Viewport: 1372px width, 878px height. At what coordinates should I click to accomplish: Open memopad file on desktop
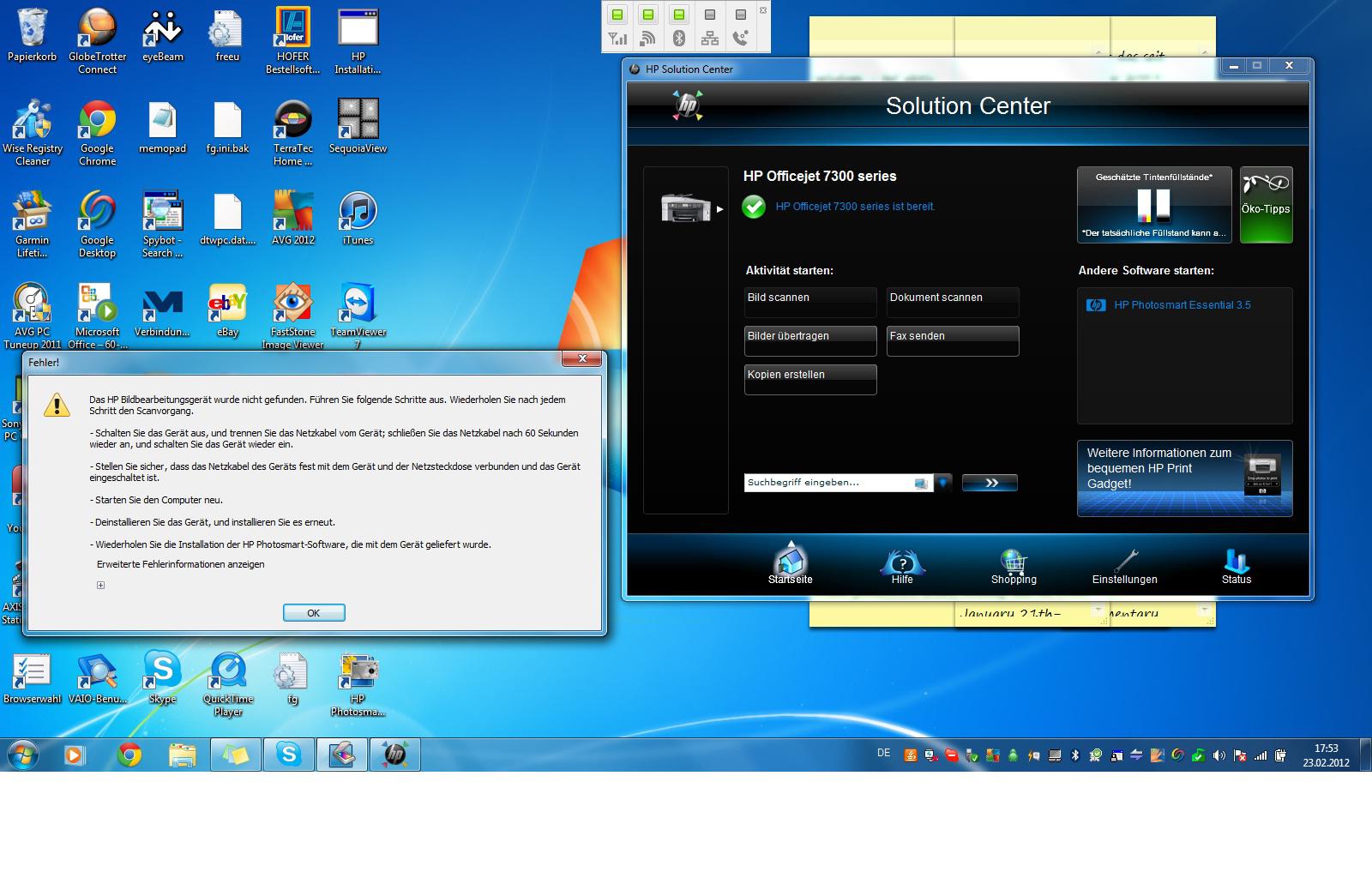(162, 126)
